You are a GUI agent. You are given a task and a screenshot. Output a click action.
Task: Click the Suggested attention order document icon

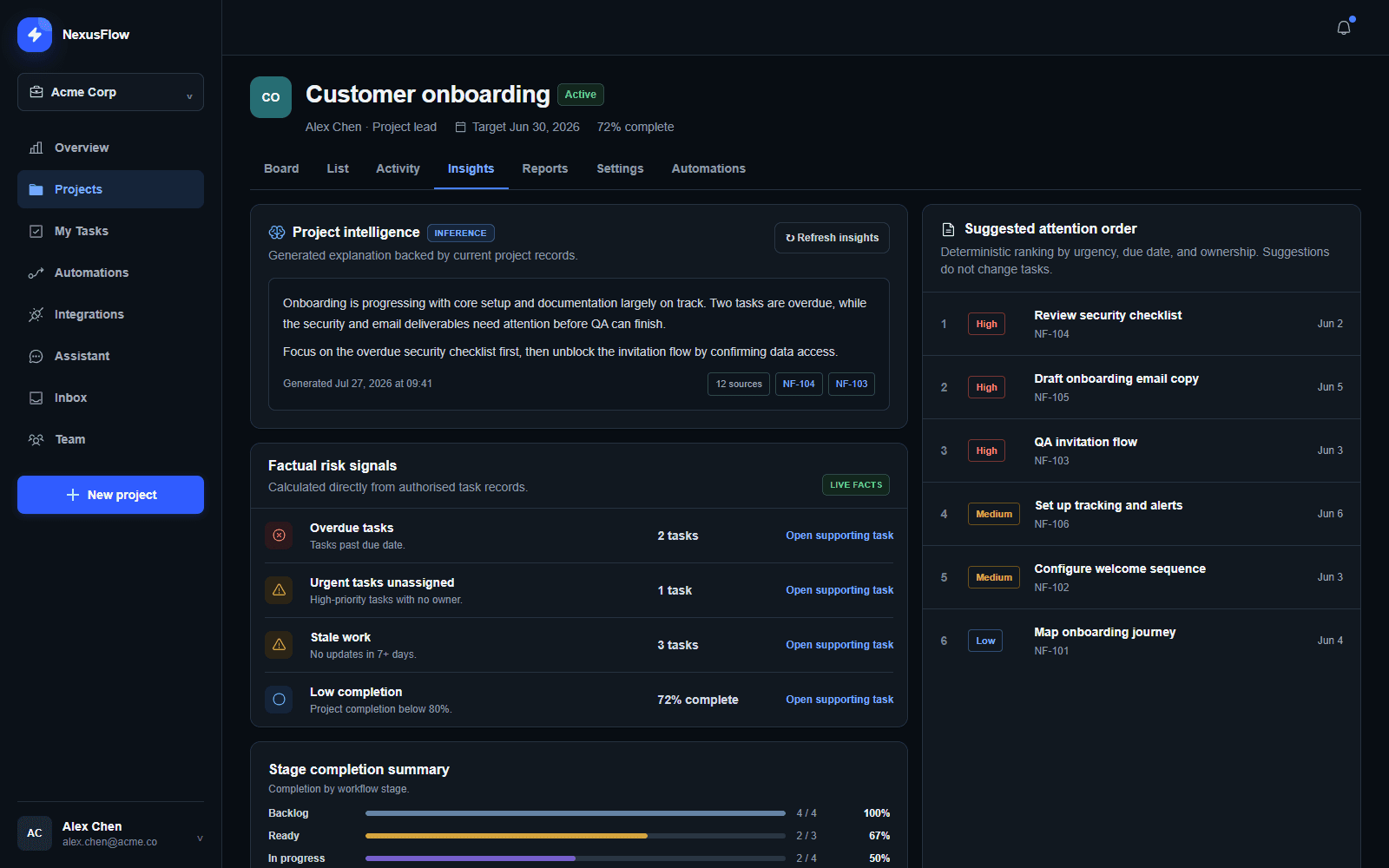point(949,229)
